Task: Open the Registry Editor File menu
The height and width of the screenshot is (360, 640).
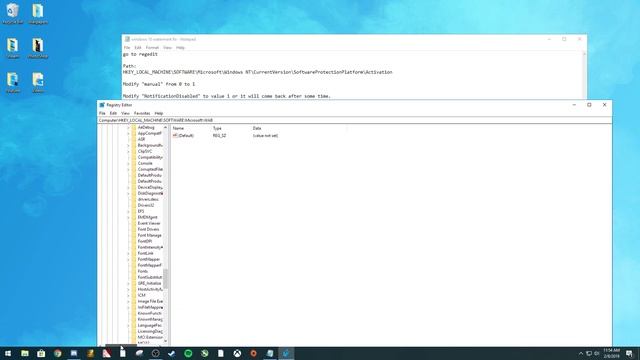Action: pos(102,113)
